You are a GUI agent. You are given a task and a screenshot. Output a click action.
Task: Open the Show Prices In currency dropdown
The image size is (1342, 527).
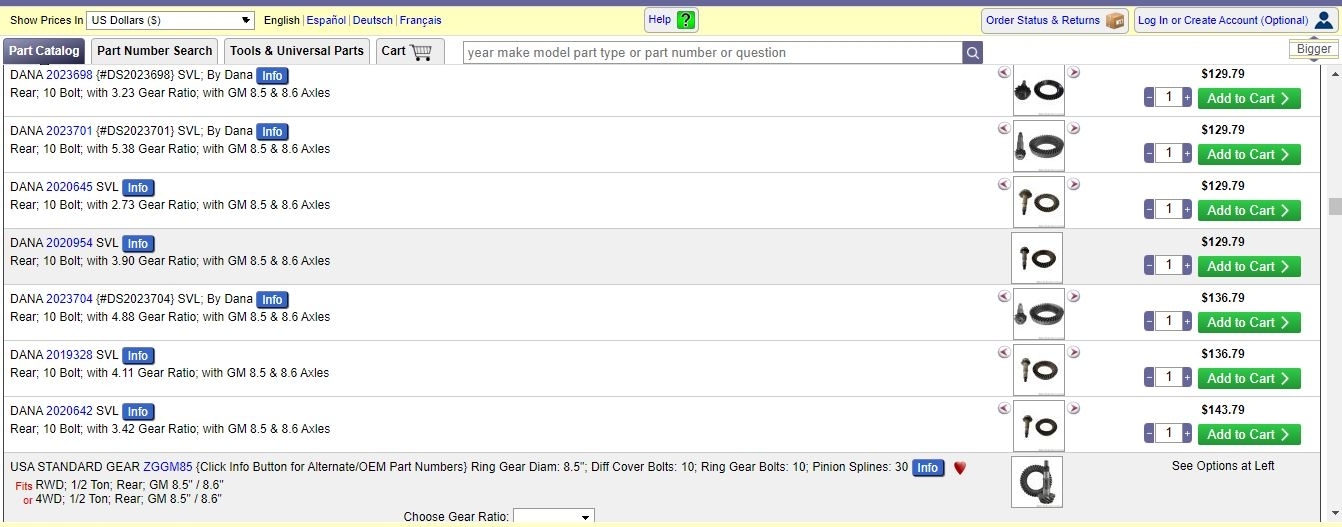[170, 20]
